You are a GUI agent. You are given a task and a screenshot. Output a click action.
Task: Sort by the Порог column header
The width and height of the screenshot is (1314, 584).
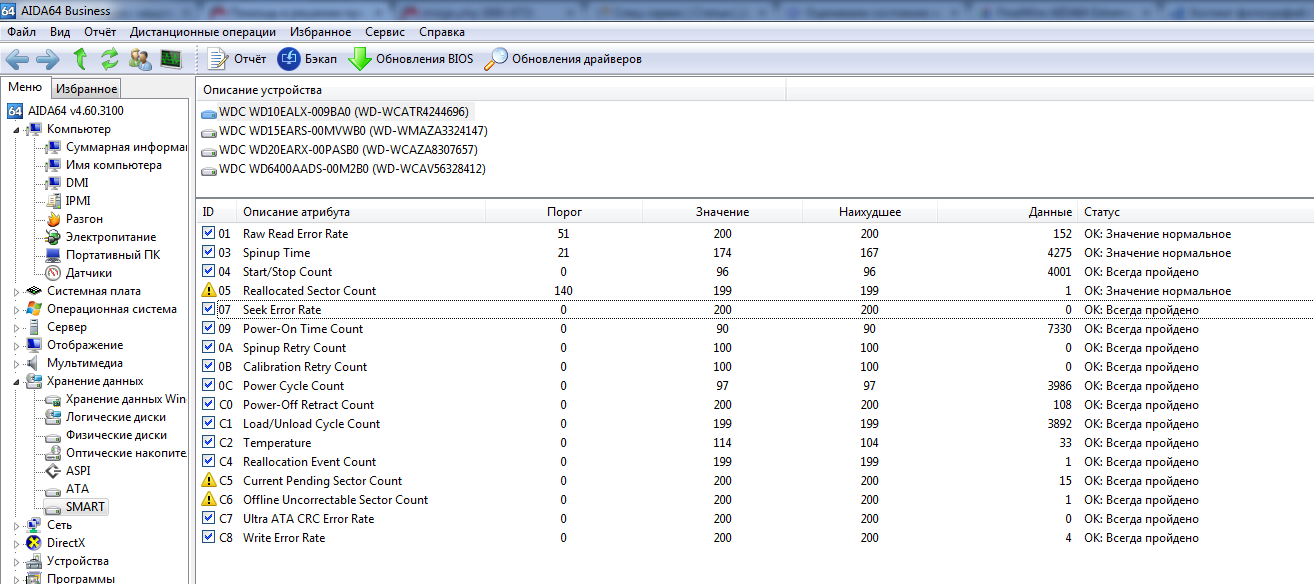tap(564, 212)
